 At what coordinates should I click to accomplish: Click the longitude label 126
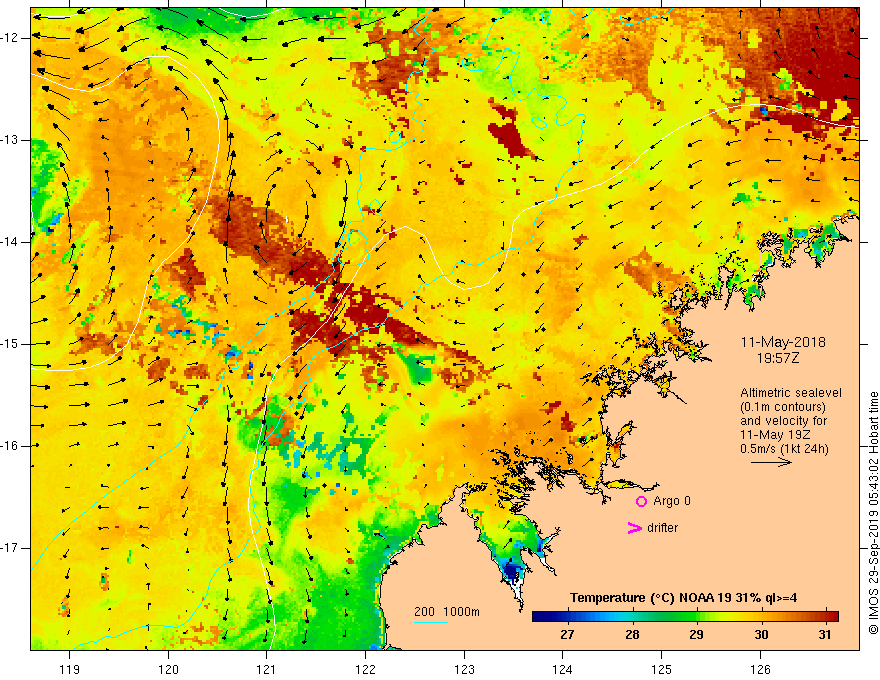tap(760, 669)
